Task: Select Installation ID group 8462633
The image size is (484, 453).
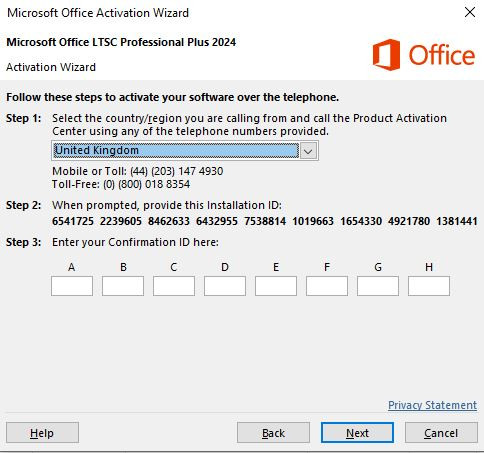Action: pyautogui.click(x=169, y=221)
